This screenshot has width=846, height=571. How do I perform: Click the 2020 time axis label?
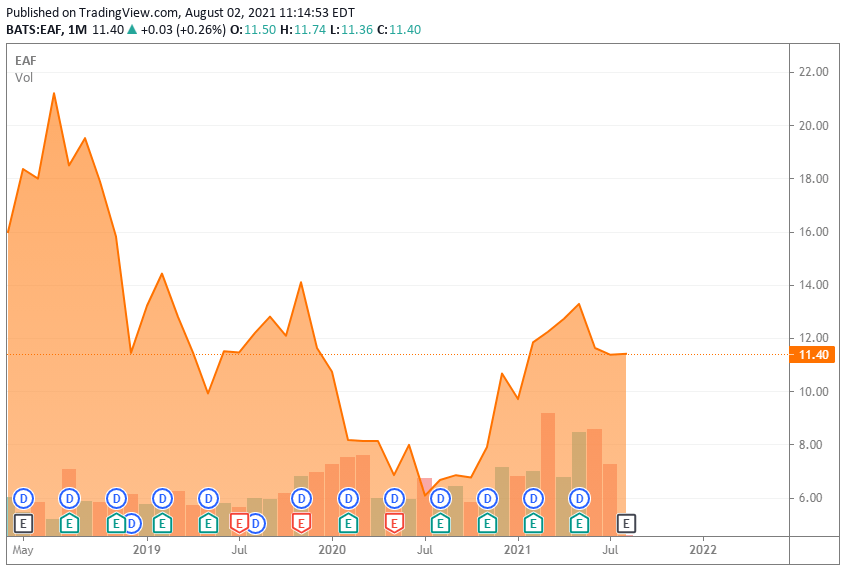(x=332, y=549)
